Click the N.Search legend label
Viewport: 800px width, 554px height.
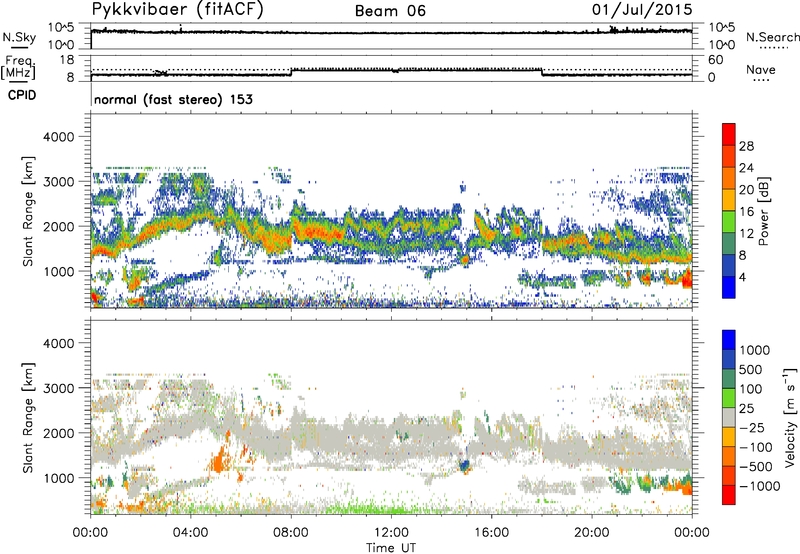[x=772, y=37]
